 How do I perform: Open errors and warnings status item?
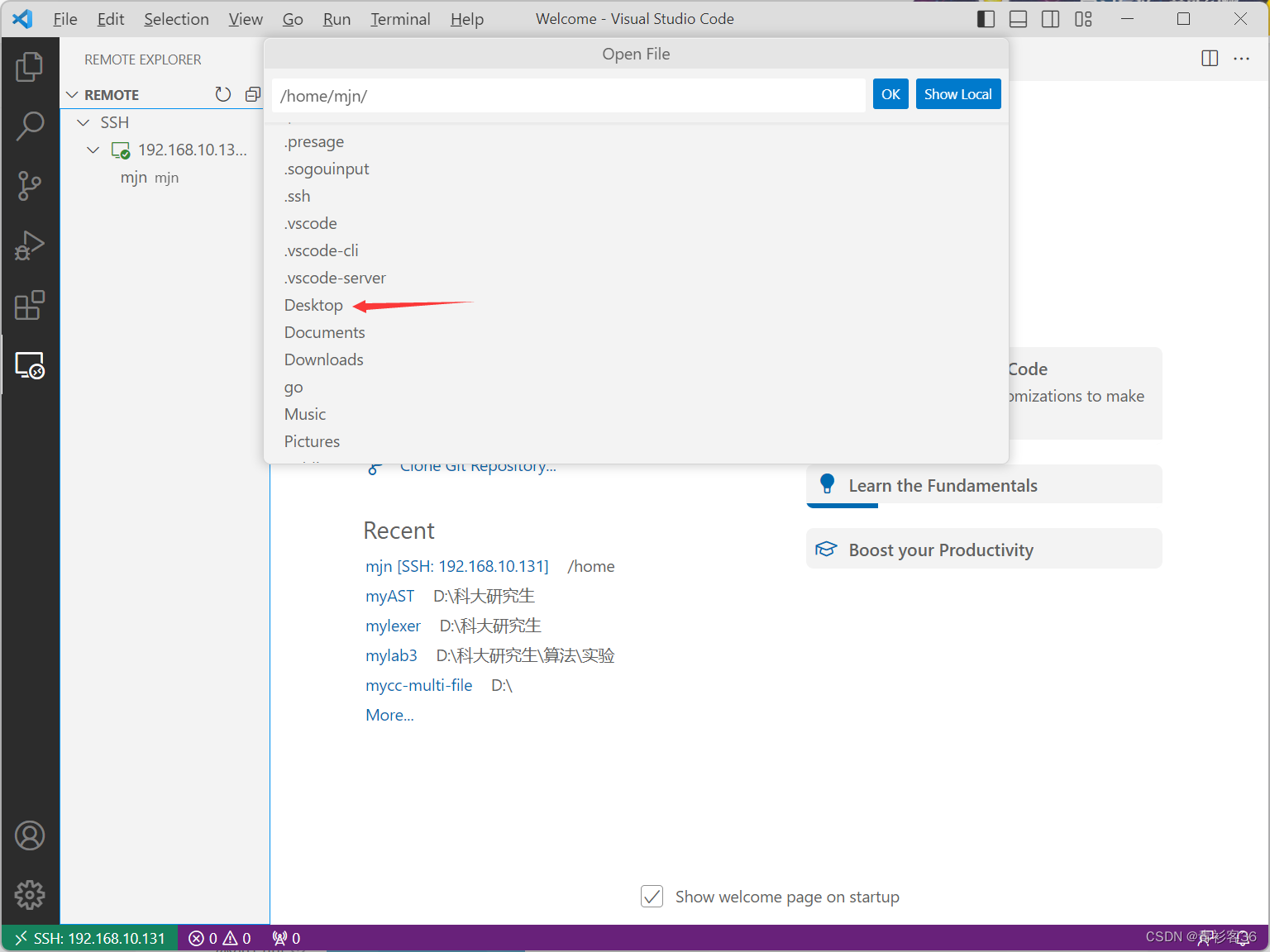(x=220, y=938)
